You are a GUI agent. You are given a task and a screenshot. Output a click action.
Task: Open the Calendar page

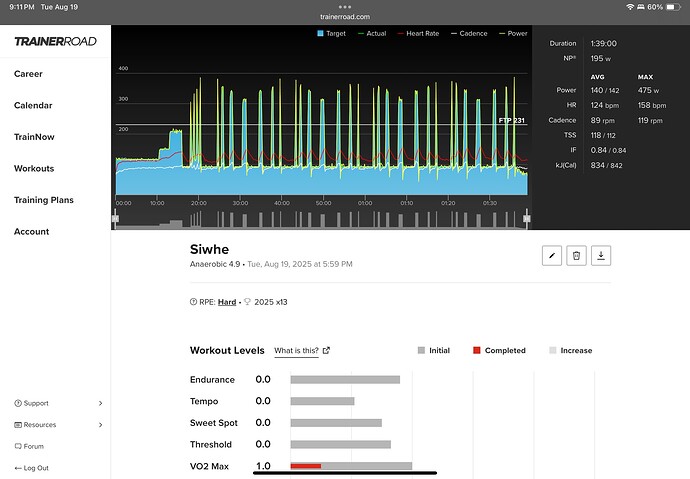[33, 106]
